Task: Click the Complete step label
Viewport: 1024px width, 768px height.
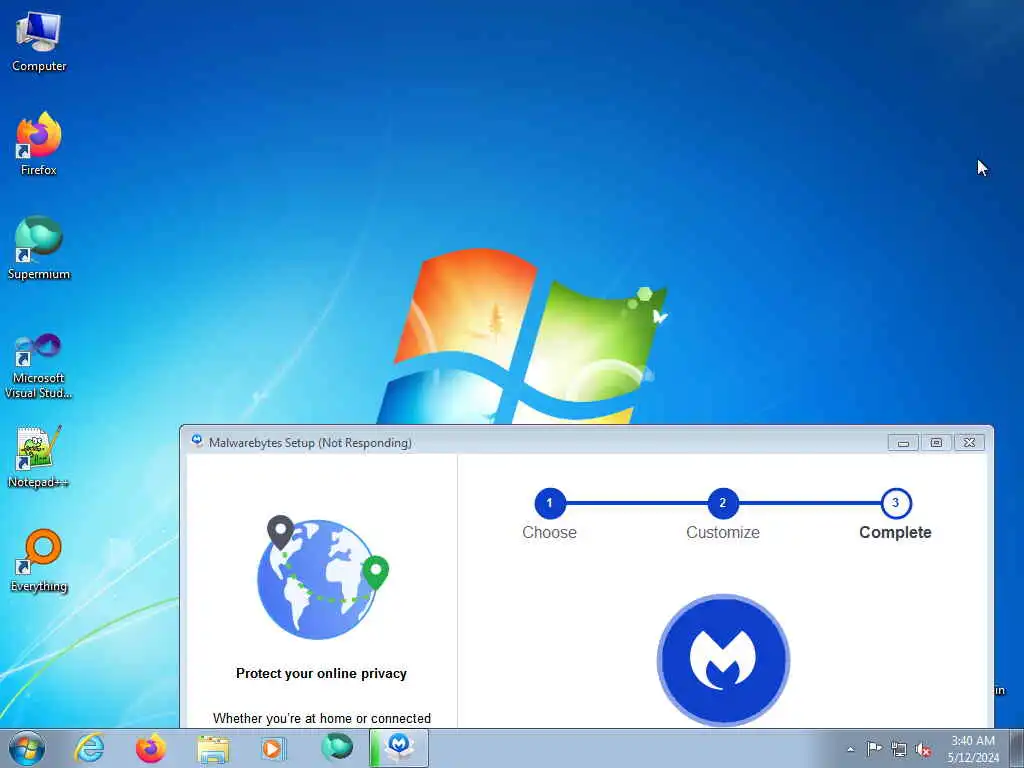Action: click(x=895, y=532)
